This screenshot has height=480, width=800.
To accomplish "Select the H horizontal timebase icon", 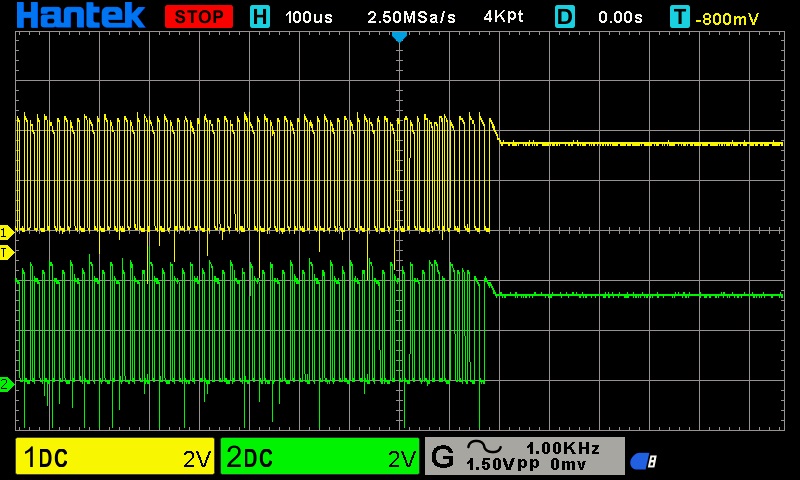I will point(260,17).
